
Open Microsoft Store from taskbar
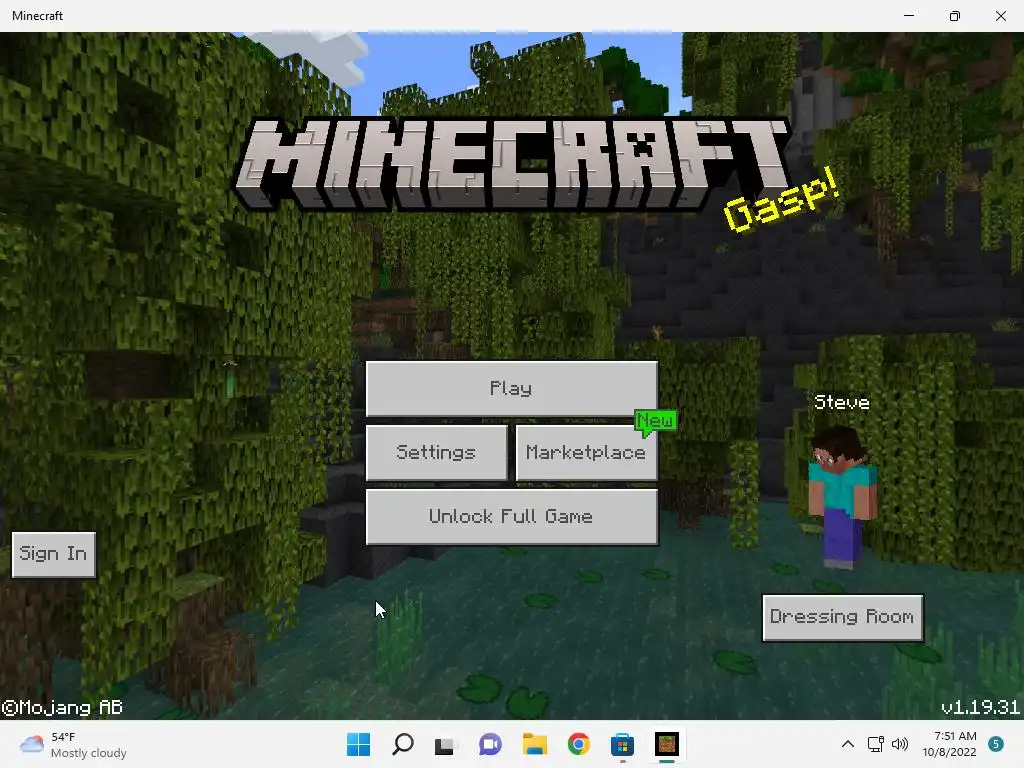pyautogui.click(x=622, y=744)
